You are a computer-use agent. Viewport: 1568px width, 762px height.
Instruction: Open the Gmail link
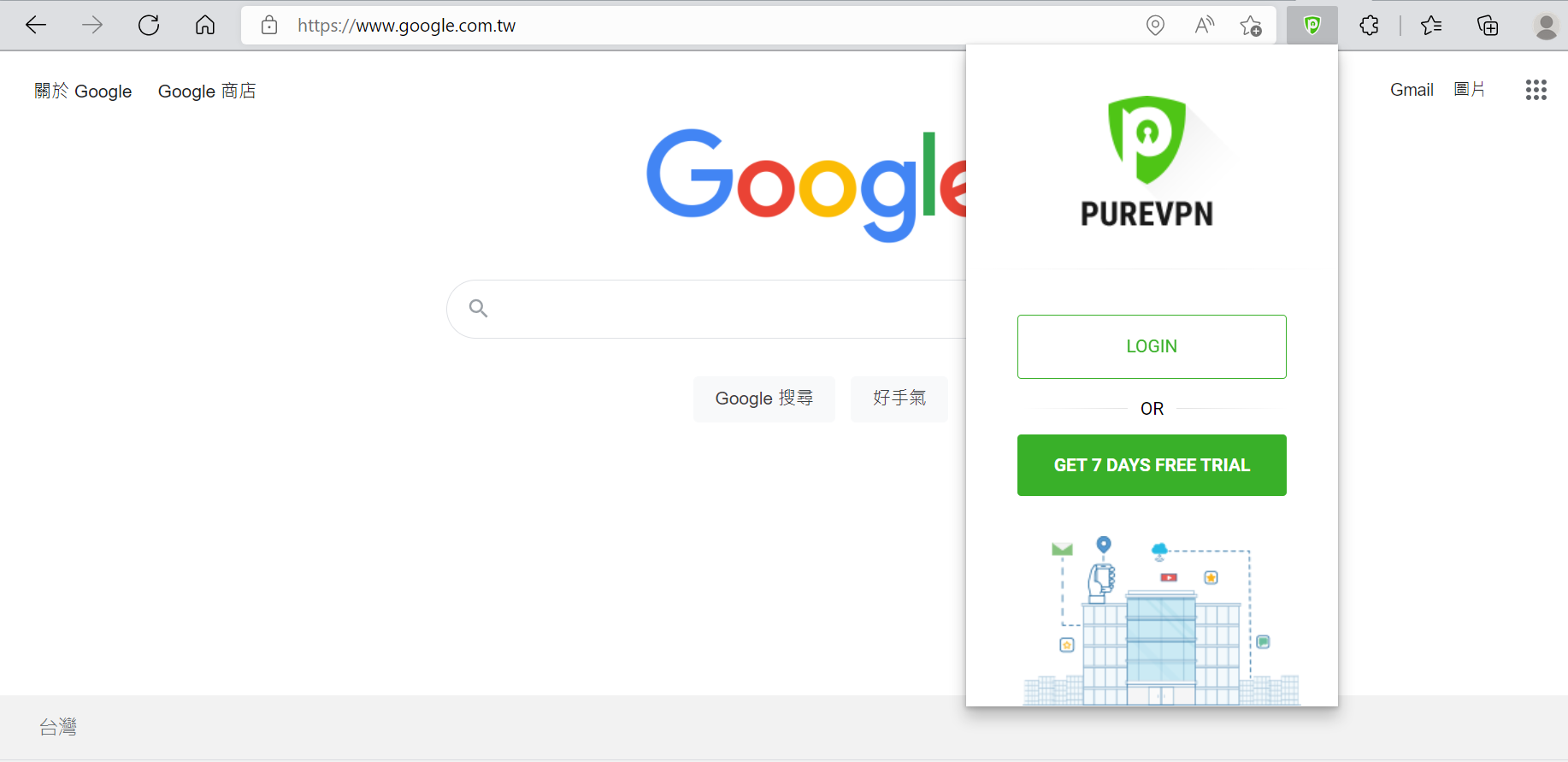[1412, 90]
